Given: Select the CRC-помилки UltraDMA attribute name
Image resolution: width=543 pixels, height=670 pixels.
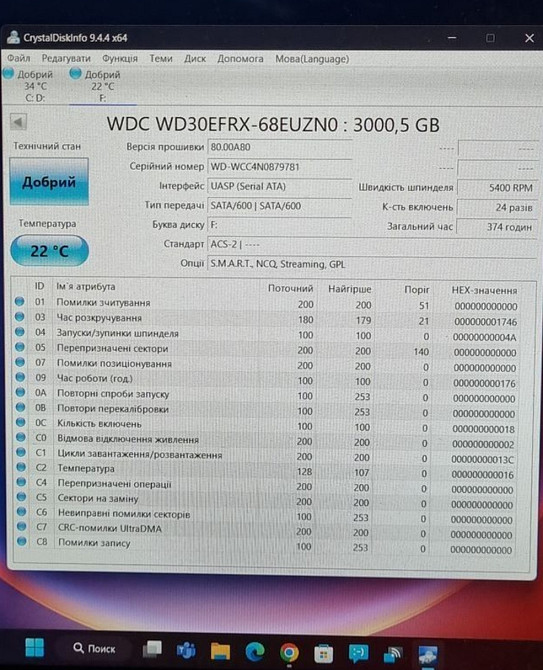Looking at the screenshot, I should tap(110, 529).
